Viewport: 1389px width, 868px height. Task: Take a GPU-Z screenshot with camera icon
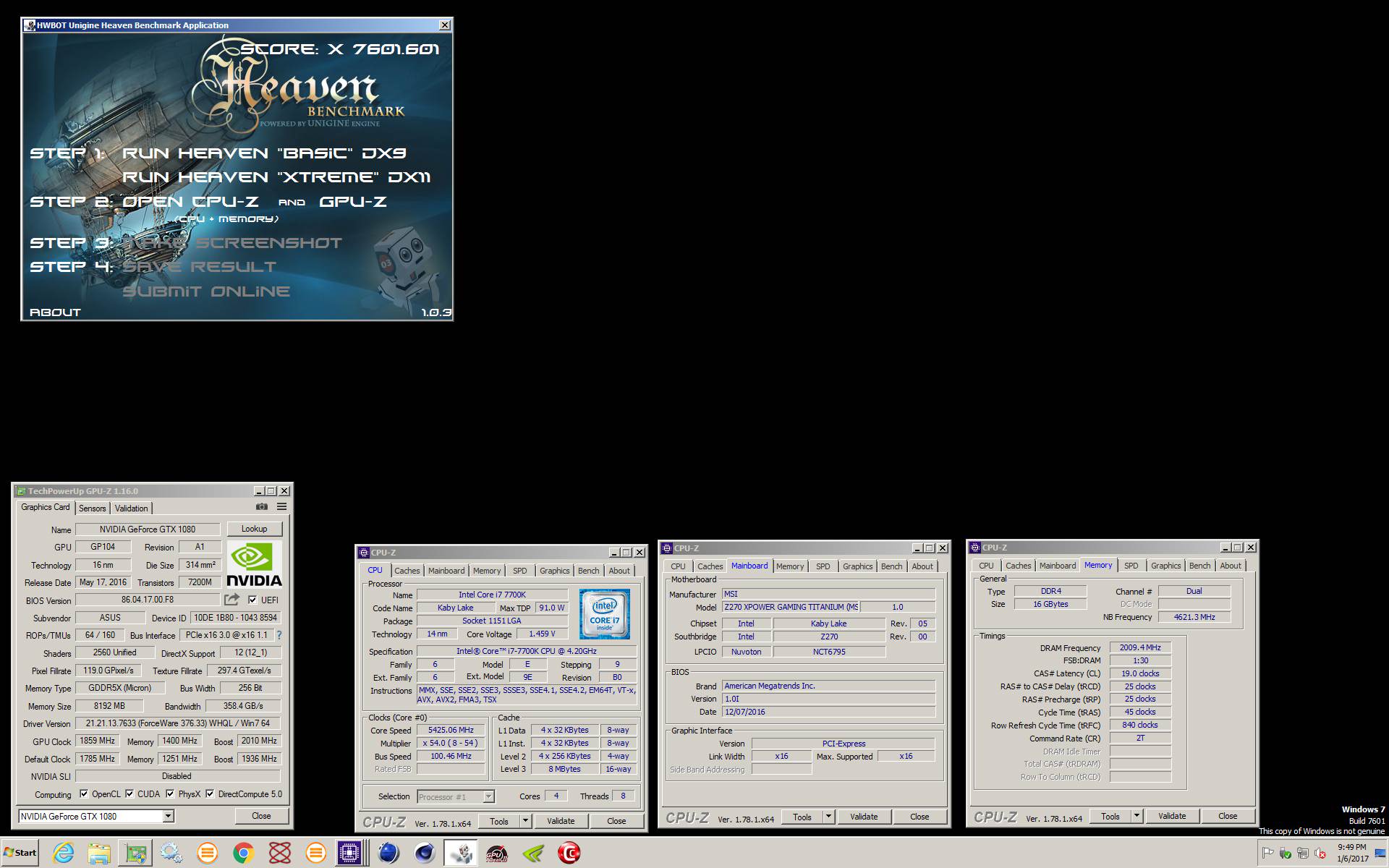(x=262, y=507)
